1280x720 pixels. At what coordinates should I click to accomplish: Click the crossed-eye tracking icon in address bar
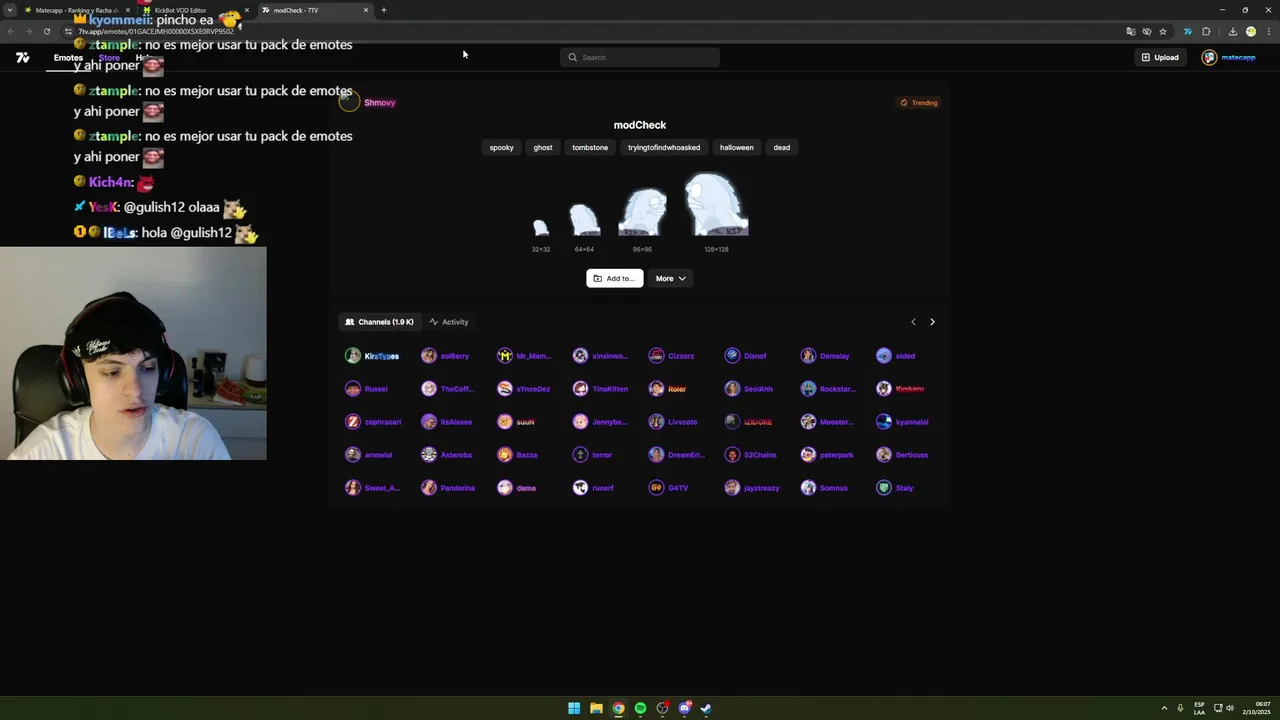pos(1147,31)
